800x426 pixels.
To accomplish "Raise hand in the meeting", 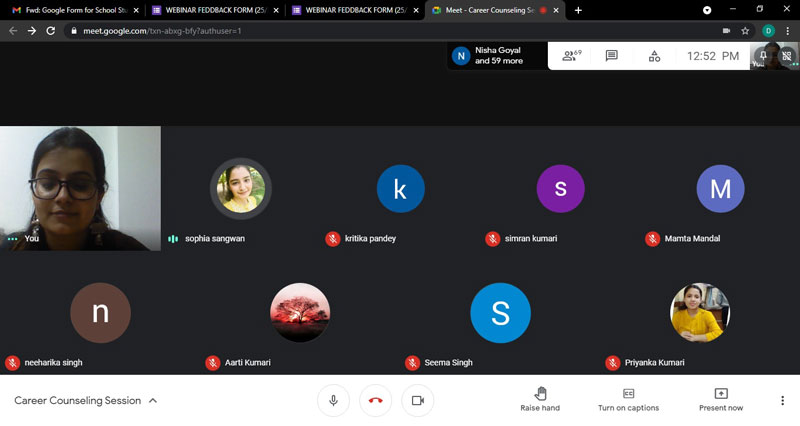I will (x=540, y=399).
